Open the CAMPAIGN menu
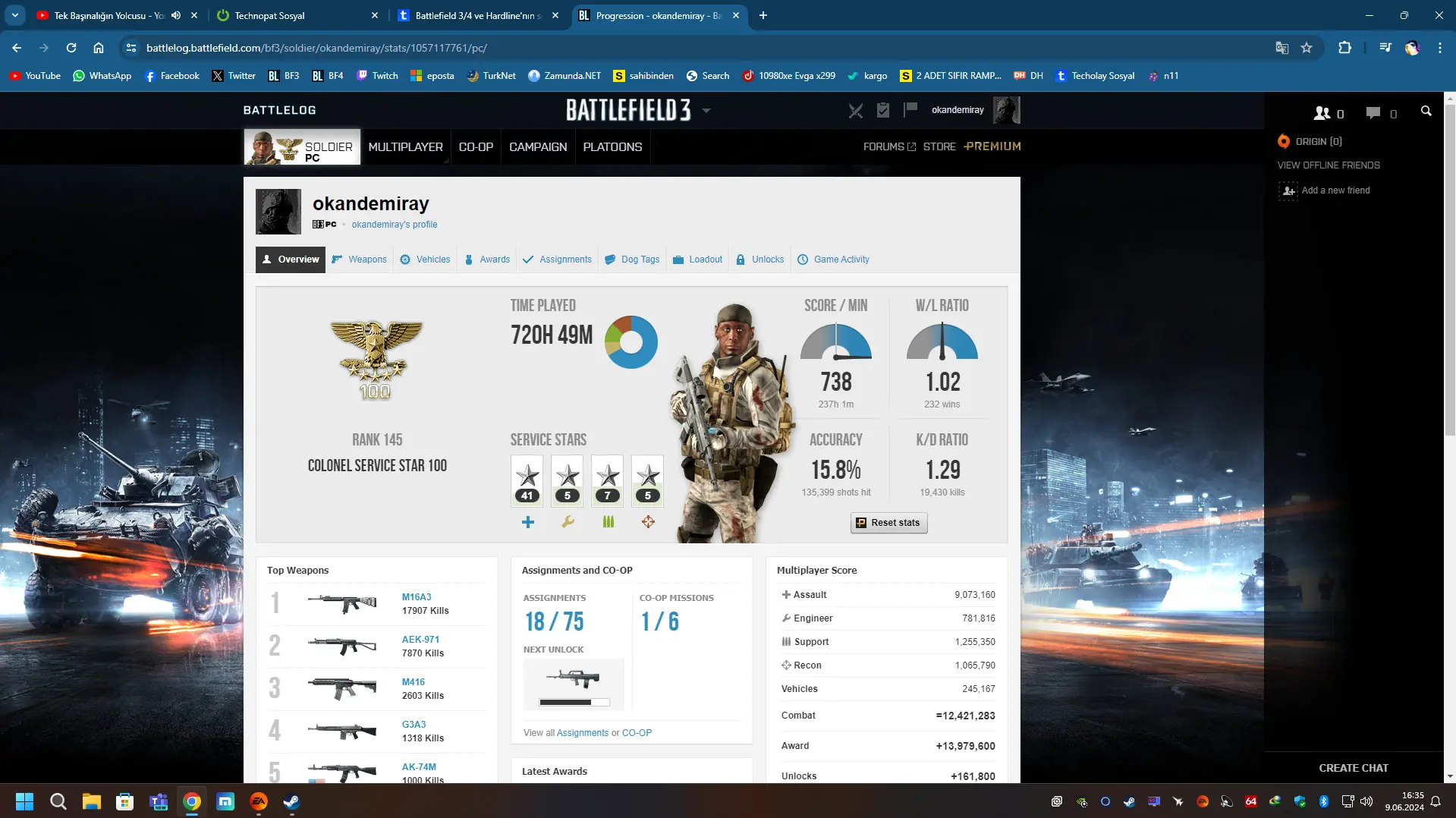The height and width of the screenshot is (818, 1456). (538, 146)
